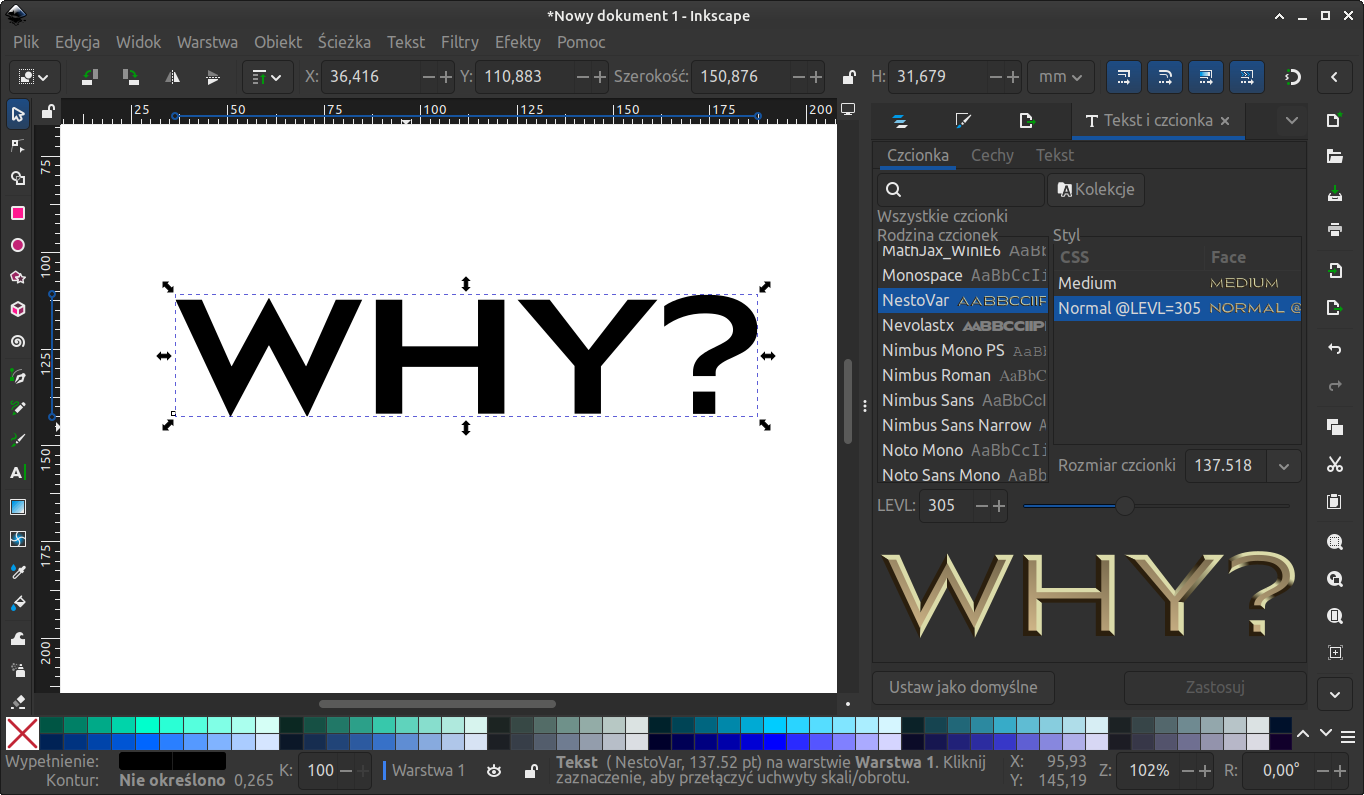This screenshot has height=795, width=1364.
Task: Click the Paste clipboard icon
Action: point(1334,501)
